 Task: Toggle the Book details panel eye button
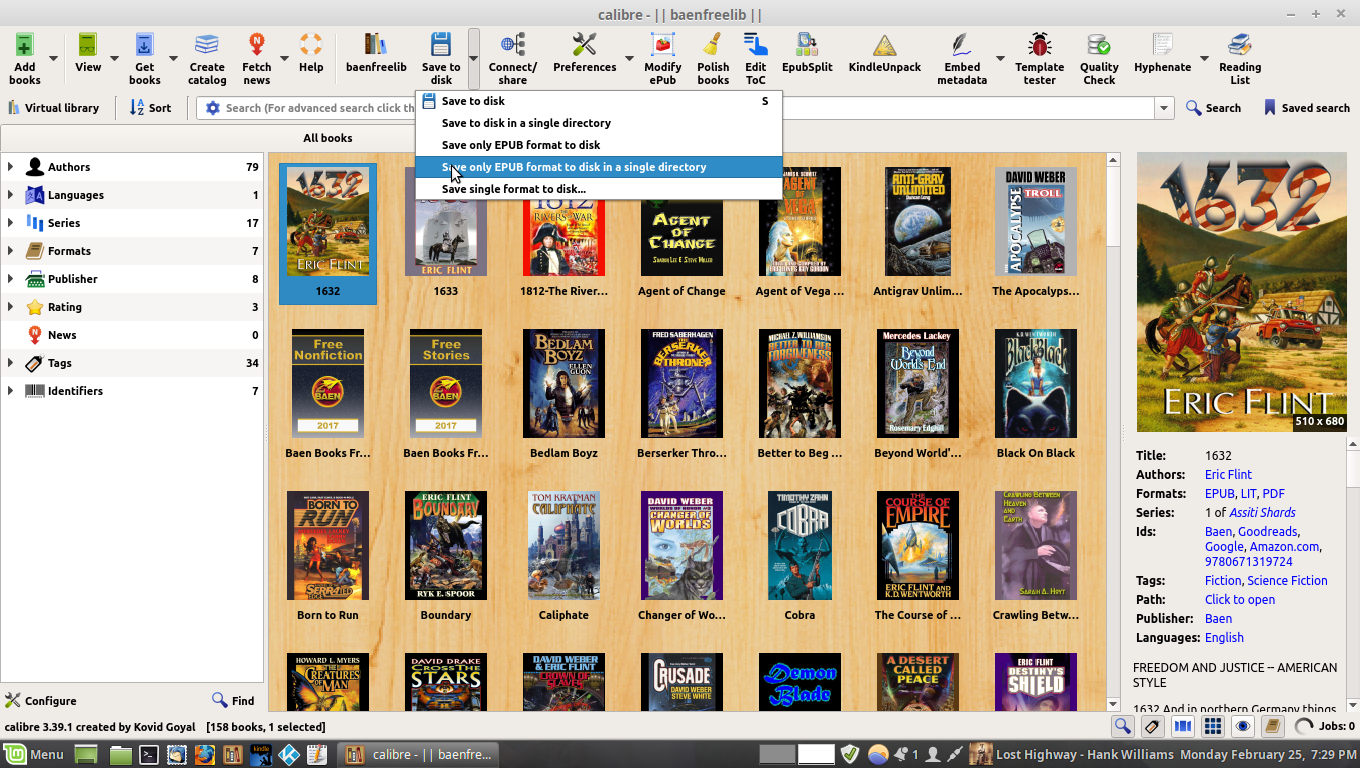pos(1242,727)
